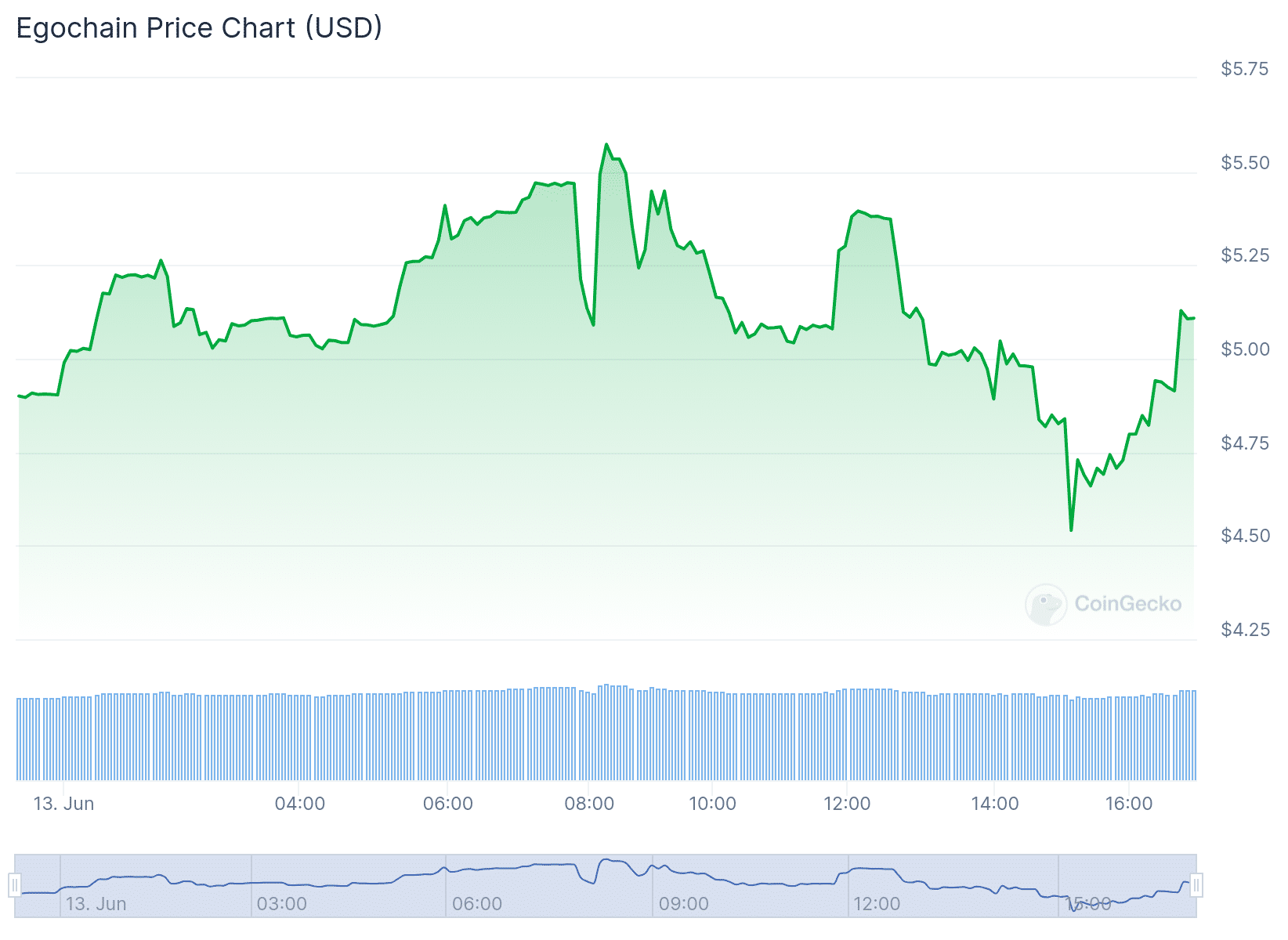Grab the left navigator range handle
Screen dimensions: 1288x940
click(x=15, y=886)
